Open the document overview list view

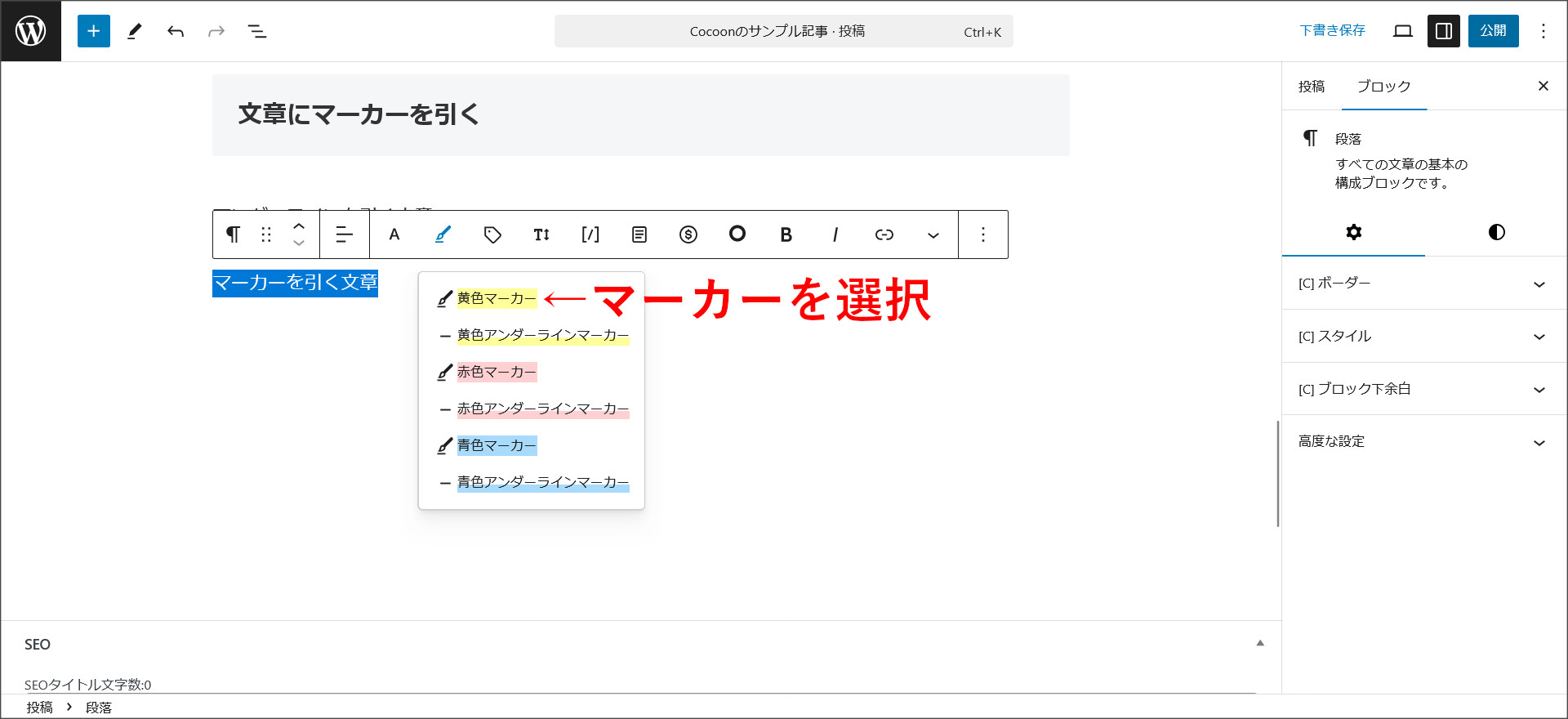[257, 31]
